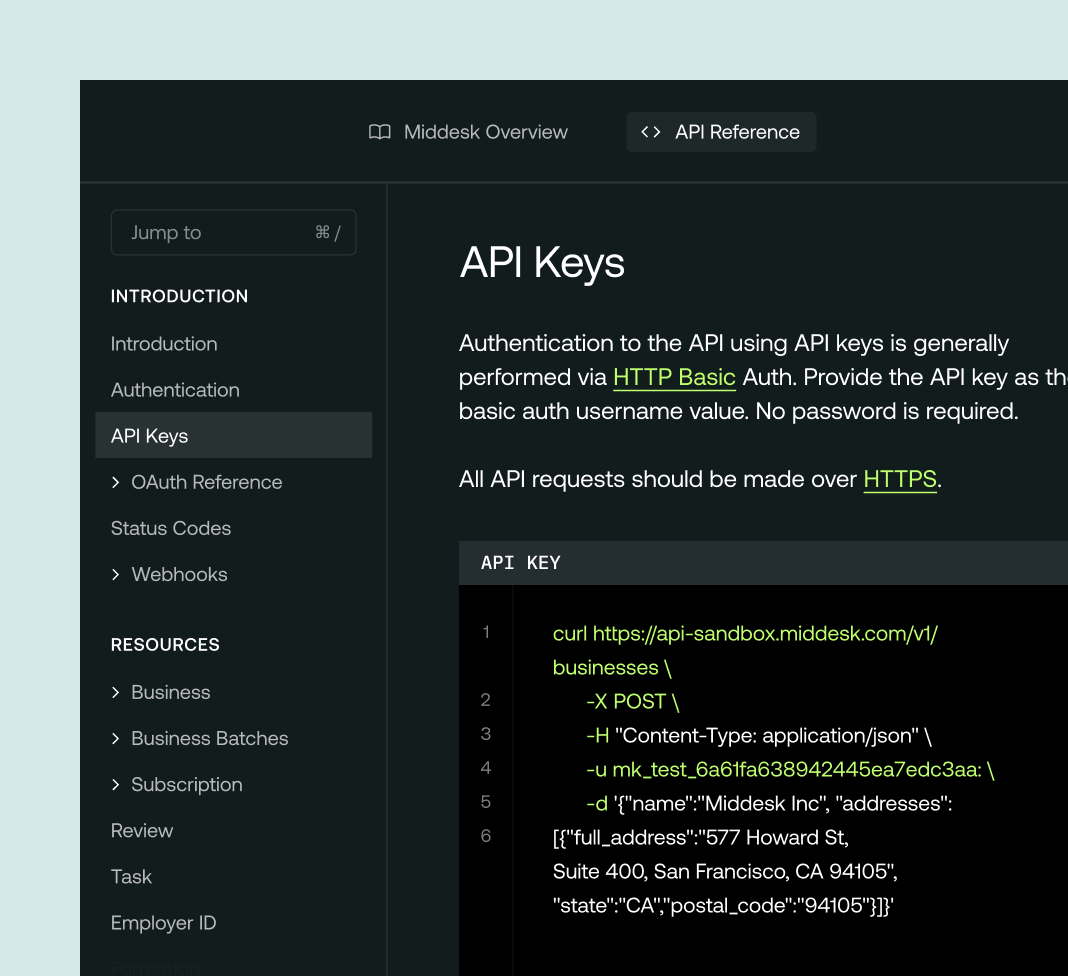Open the Introduction page
This screenshot has width=1068, height=976.
pyautogui.click(x=164, y=343)
